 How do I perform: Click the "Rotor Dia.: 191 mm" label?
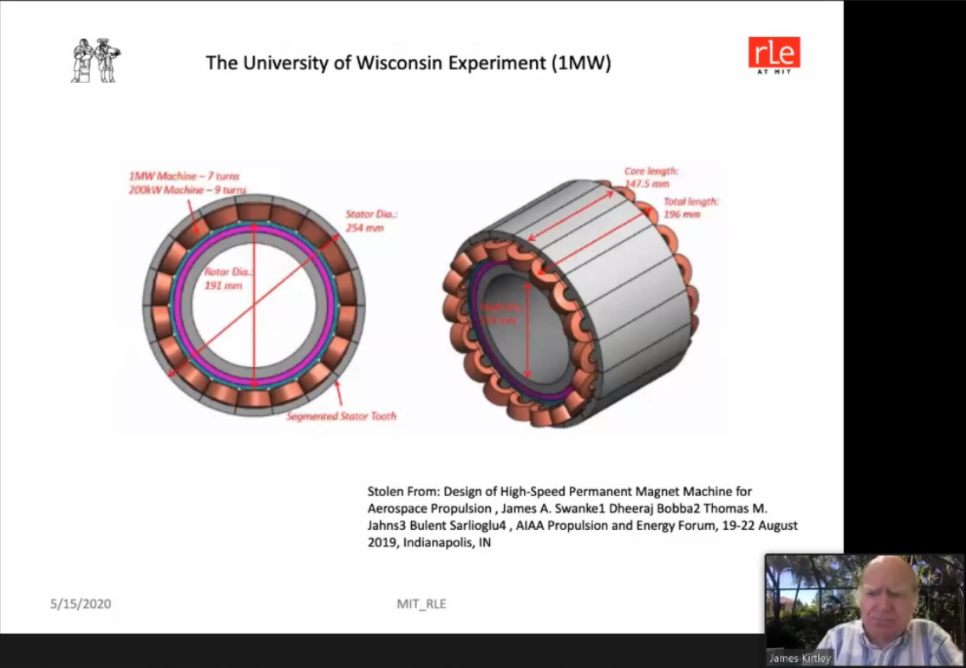223,278
